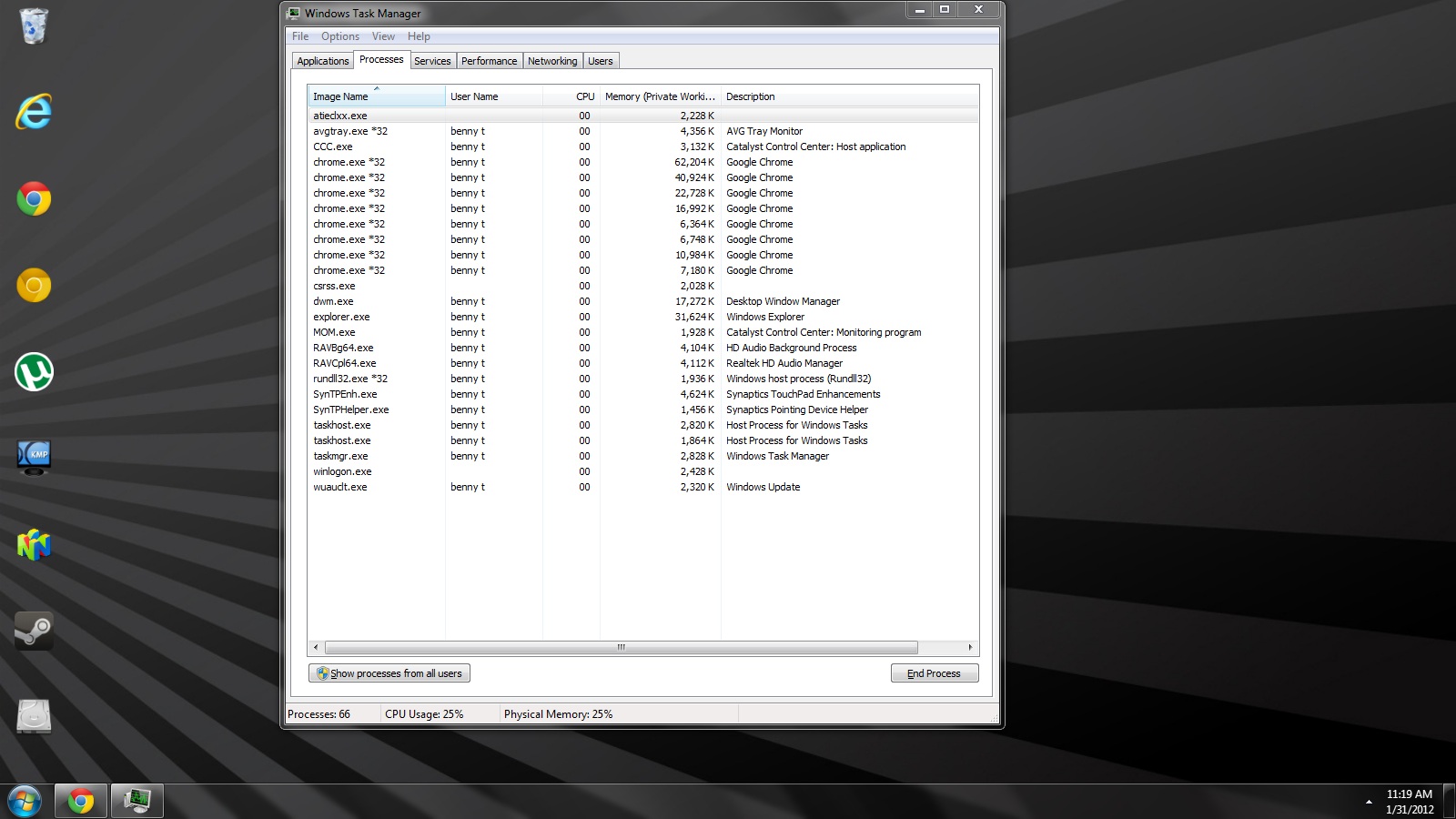Select the atiedxx.exe process row

[x=643, y=116]
